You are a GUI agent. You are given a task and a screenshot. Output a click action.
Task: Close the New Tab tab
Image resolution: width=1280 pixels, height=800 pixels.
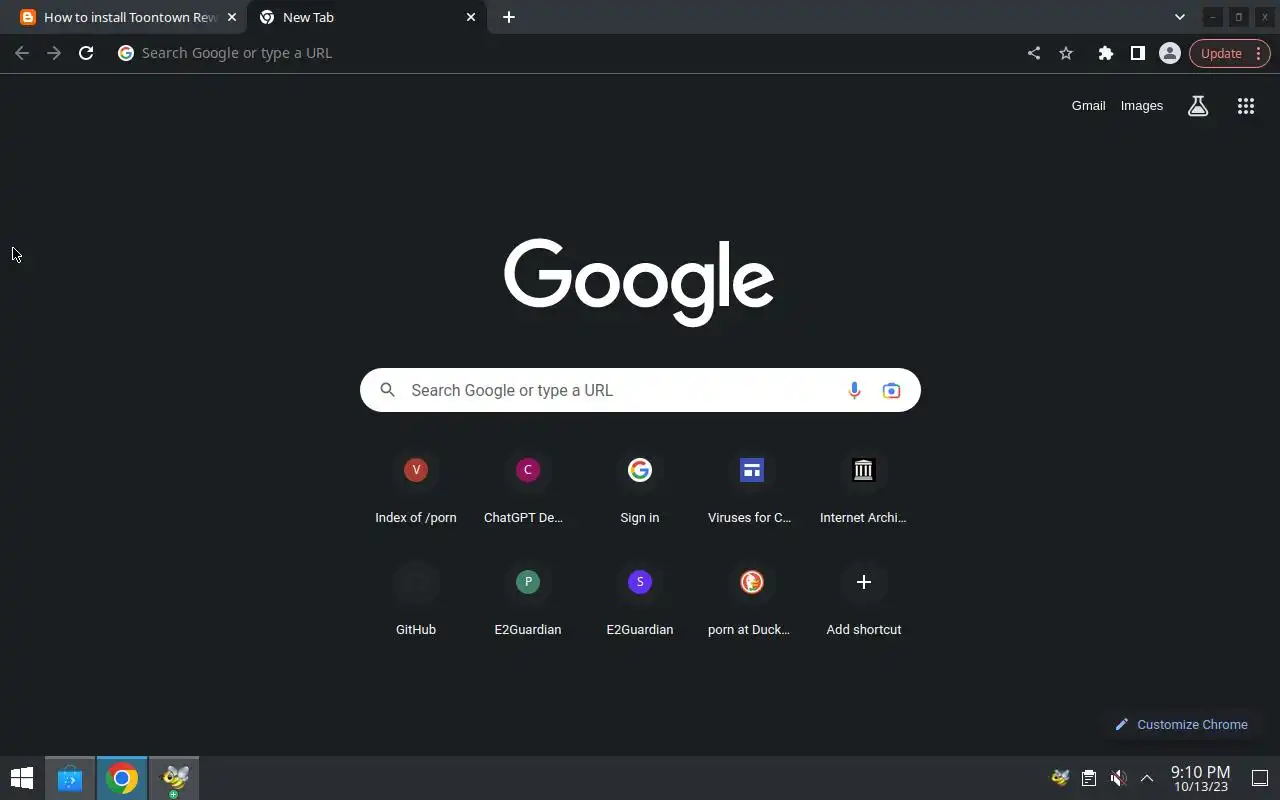click(x=471, y=17)
